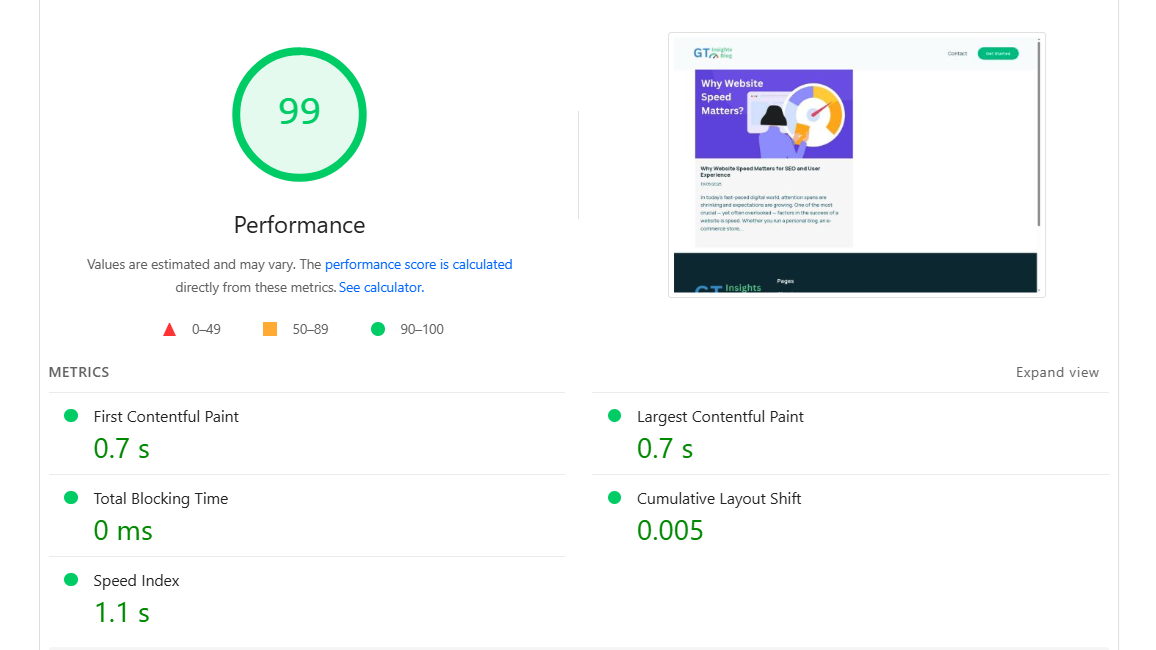The height and width of the screenshot is (650, 1156).
Task: Click the green circle 90–100 legend icon
Action: tap(378, 329)
